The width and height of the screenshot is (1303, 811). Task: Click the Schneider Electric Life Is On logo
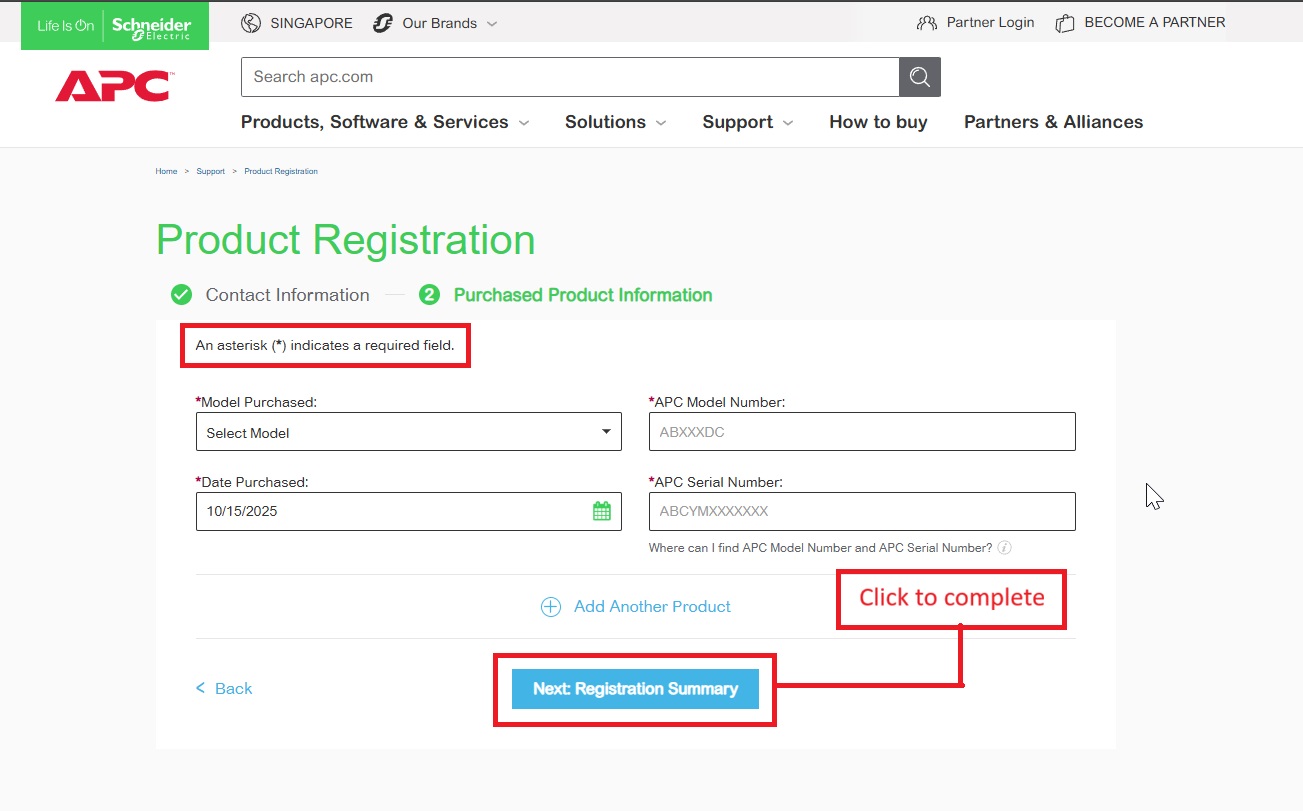pyautogui.click(x=115, y=25)
